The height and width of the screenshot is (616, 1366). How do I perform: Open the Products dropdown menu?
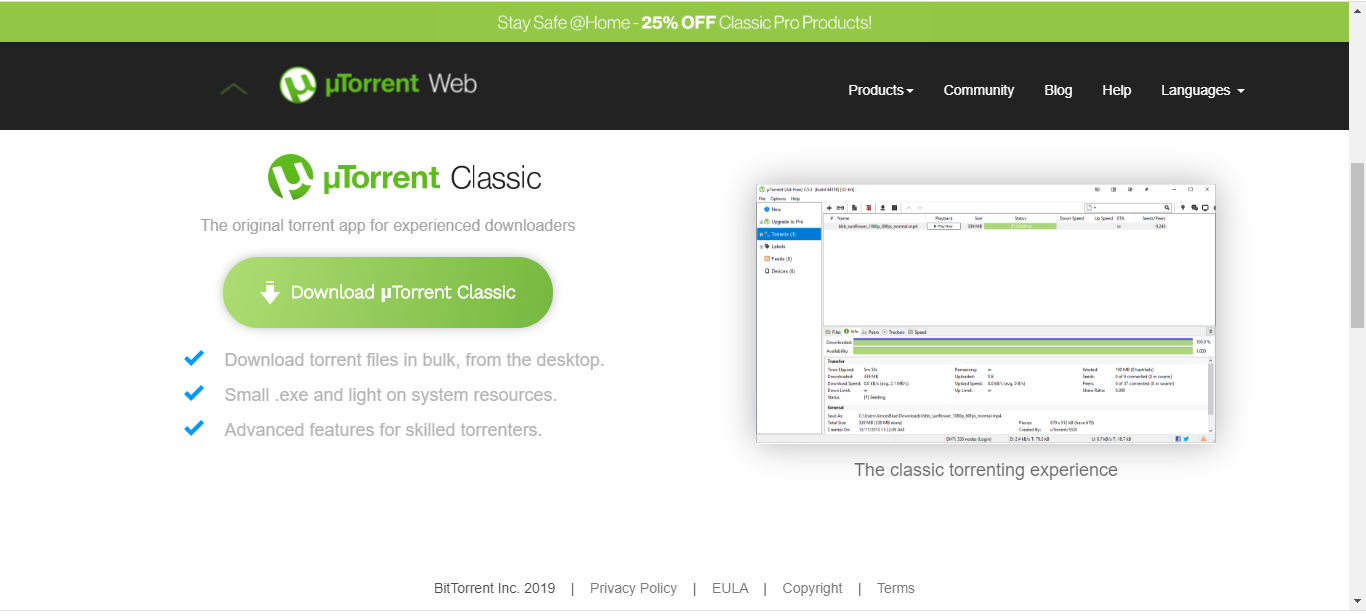(881, 90)
